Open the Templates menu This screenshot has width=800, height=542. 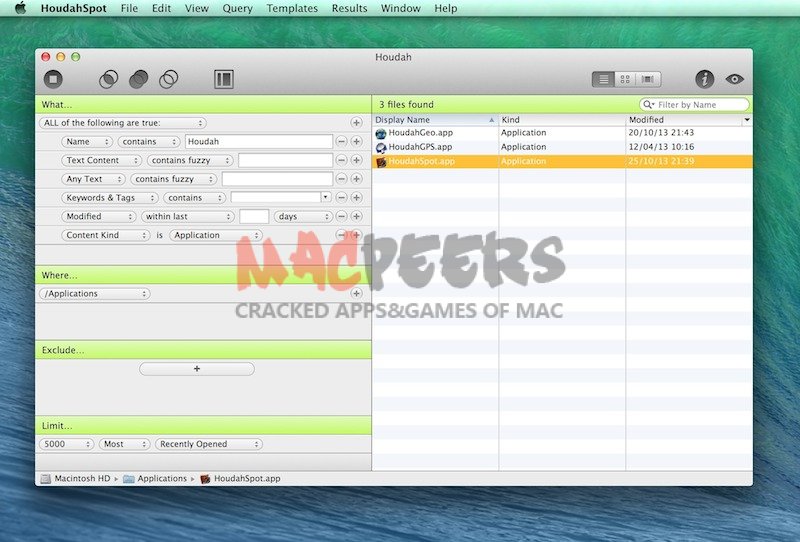tap(292, 9)
